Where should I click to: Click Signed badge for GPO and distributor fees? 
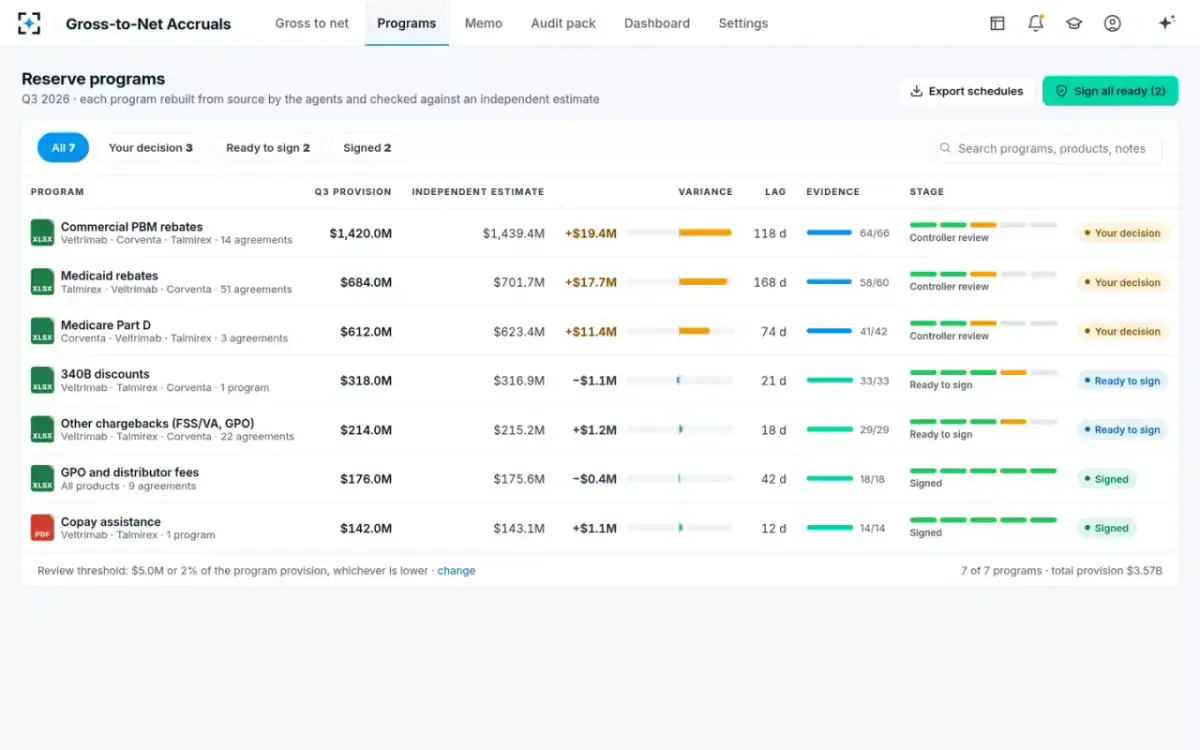click(1106, 479)
